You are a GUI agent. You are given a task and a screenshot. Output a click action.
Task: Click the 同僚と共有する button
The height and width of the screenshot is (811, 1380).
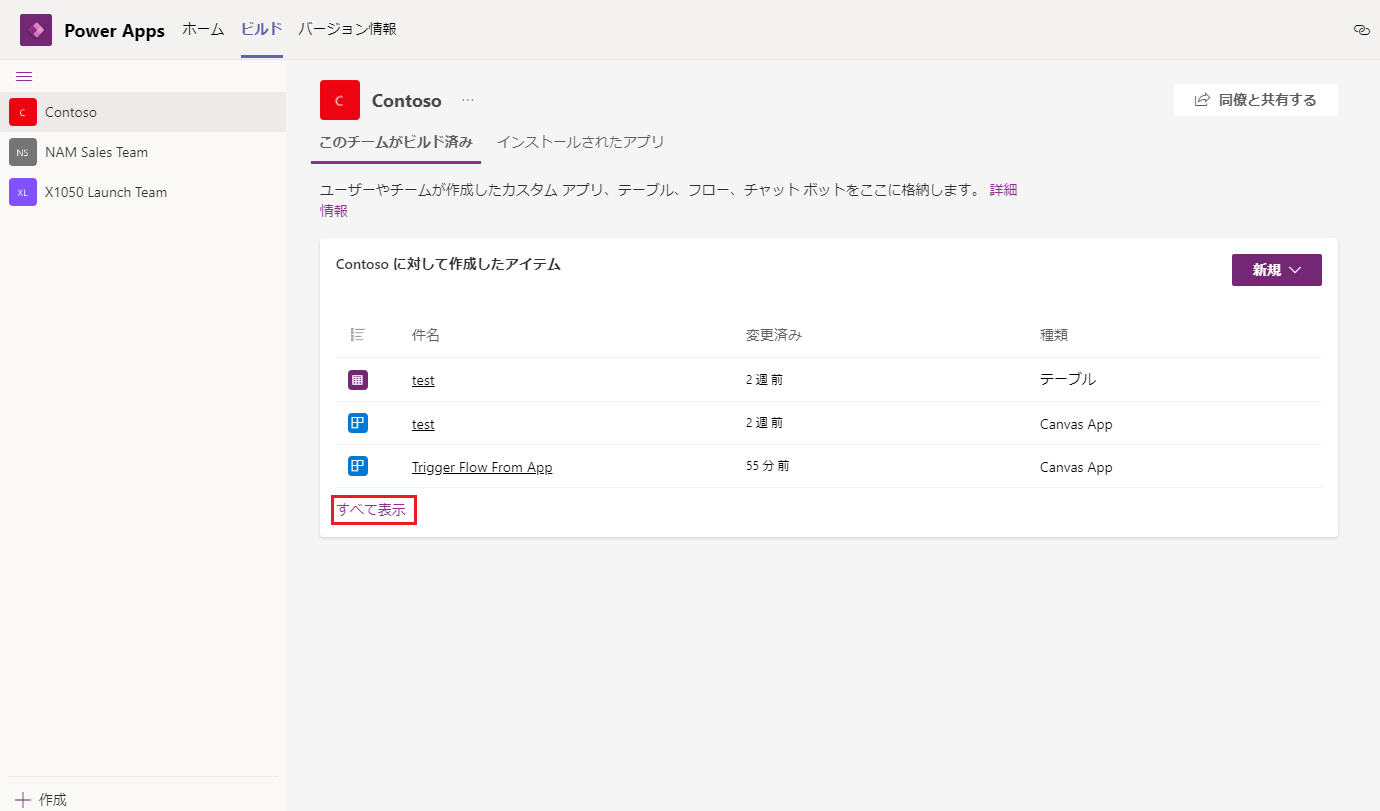click(x=1255, y=100)
